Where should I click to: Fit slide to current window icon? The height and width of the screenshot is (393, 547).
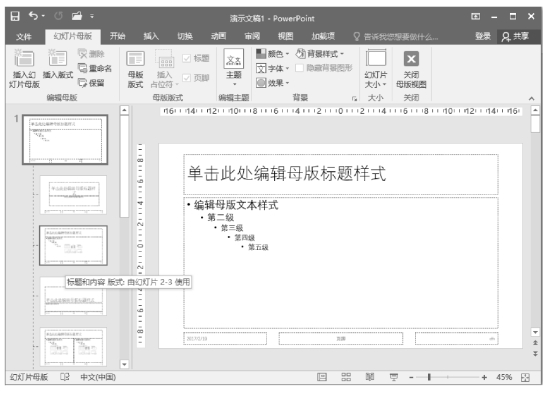pyautogui.click(x=525, y=377)
